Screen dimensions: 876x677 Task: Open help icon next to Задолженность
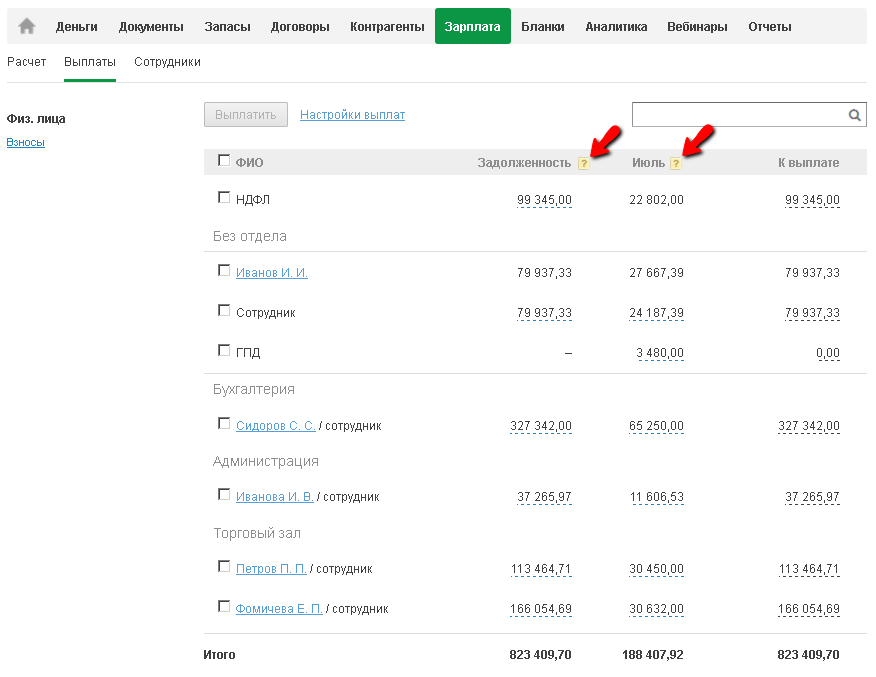584,164
